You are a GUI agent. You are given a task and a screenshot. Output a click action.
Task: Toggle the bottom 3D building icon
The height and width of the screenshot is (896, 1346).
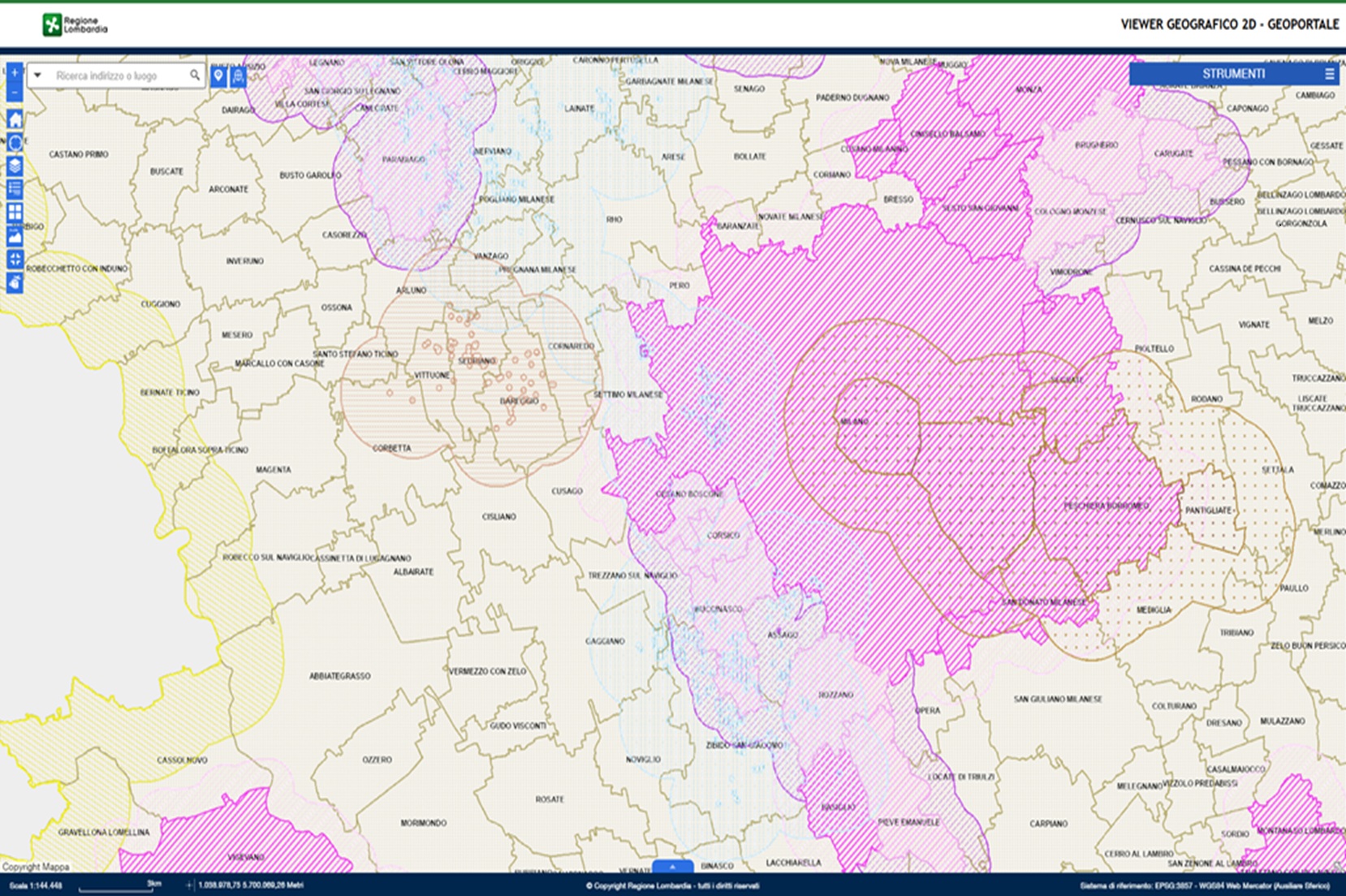pyautogui.click(x=14, y=281)
